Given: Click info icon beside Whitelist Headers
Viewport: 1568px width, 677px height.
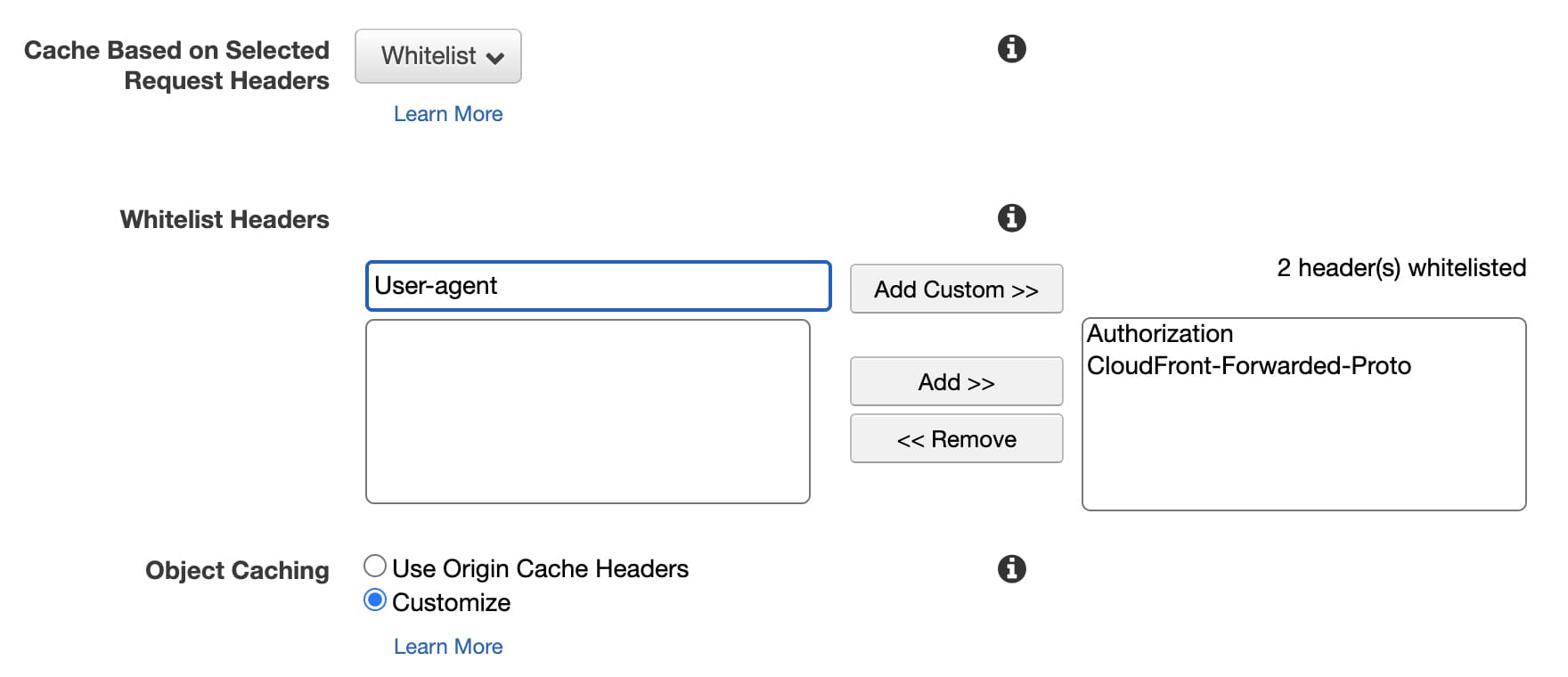Looking at the screenshot, I should (x=1011, y=217).
